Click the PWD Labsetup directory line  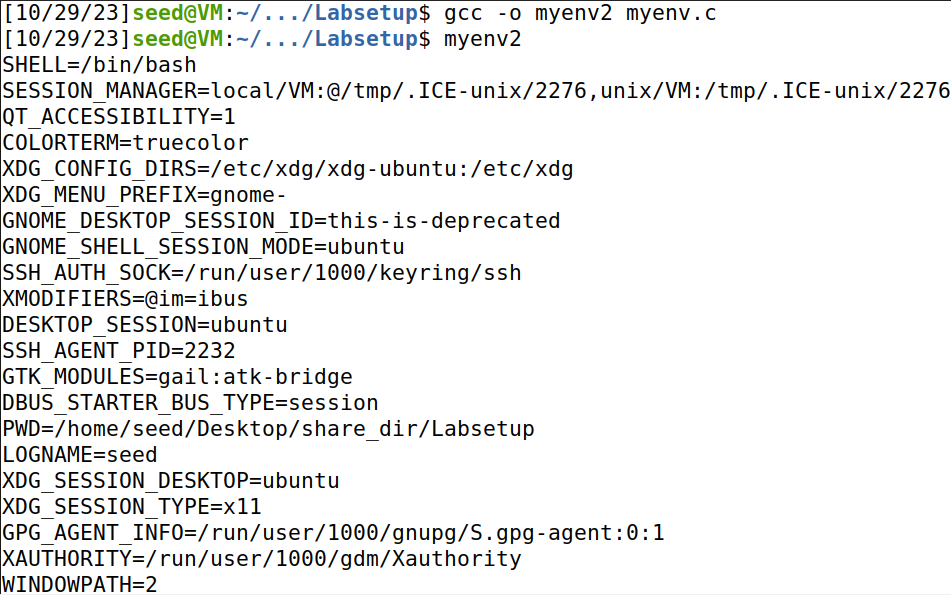click(x=268, y=429)
